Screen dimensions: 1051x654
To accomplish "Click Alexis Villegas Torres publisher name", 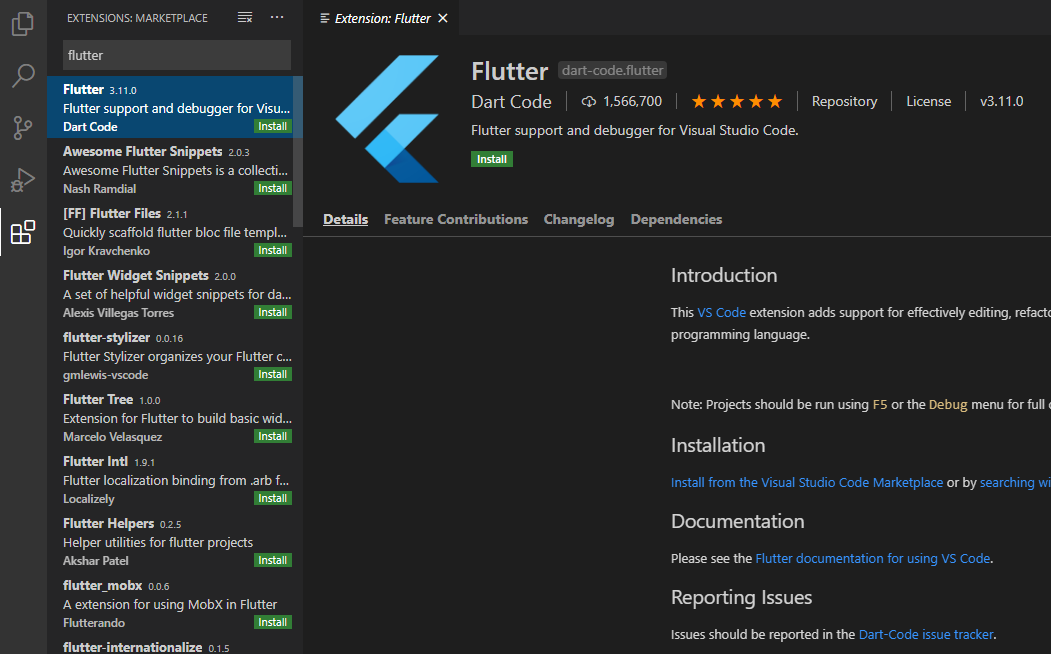I will pos(118,313).
